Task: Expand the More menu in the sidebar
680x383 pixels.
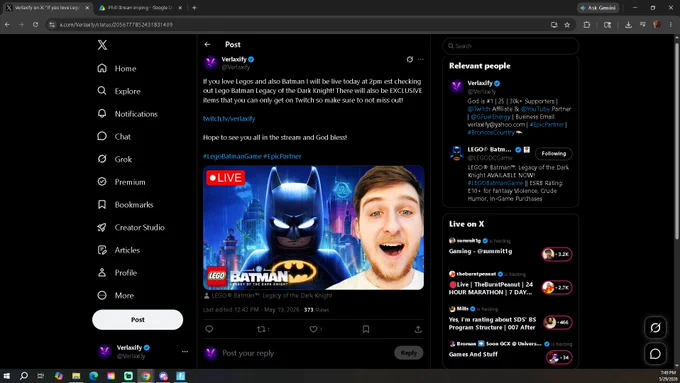Action: (x=116, y=295)
